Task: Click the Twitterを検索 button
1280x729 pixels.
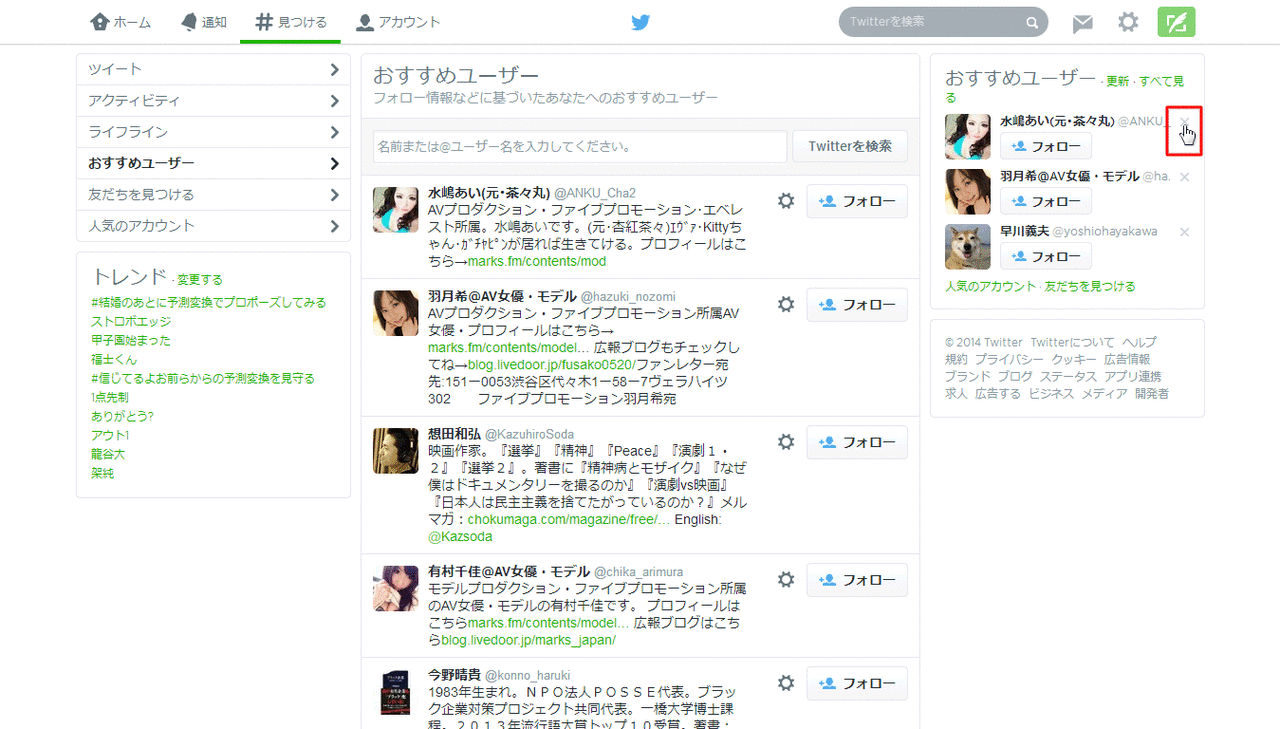Action: (x=850, y=146)
